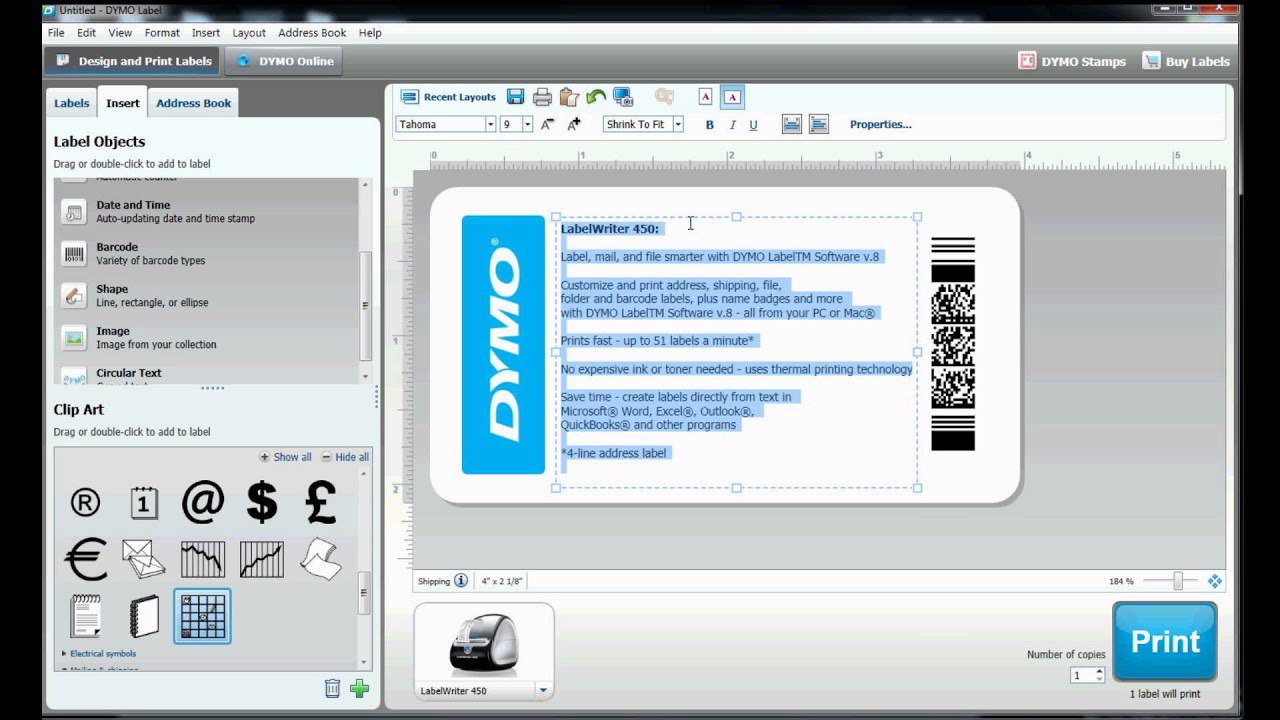Screen dimensions: 1280x720
Task: Click the green Undo arrow
Action: click(596, 97)
